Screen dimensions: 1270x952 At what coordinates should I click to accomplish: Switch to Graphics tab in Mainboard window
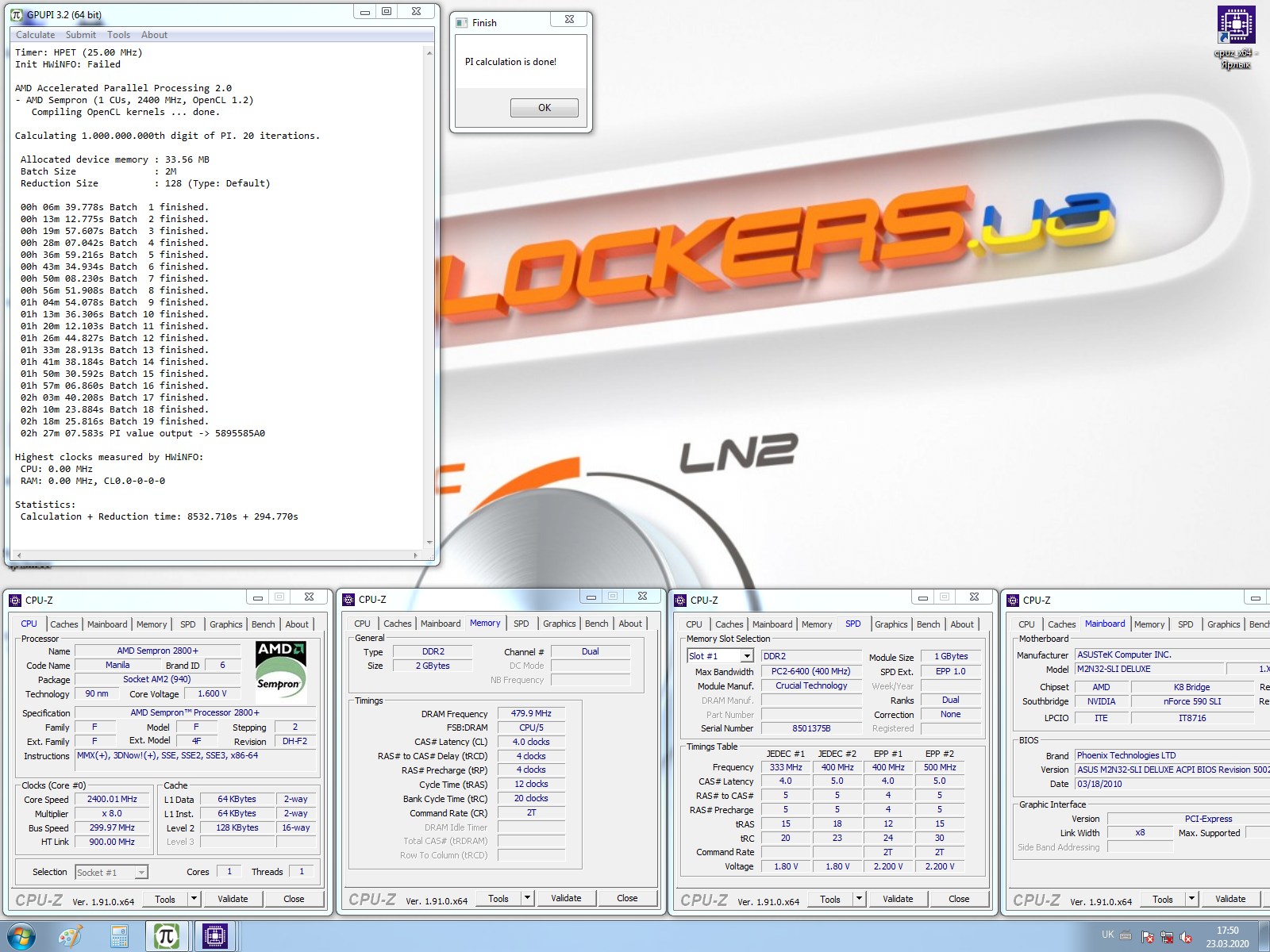pyautogui.click(x=1224, y=624)
